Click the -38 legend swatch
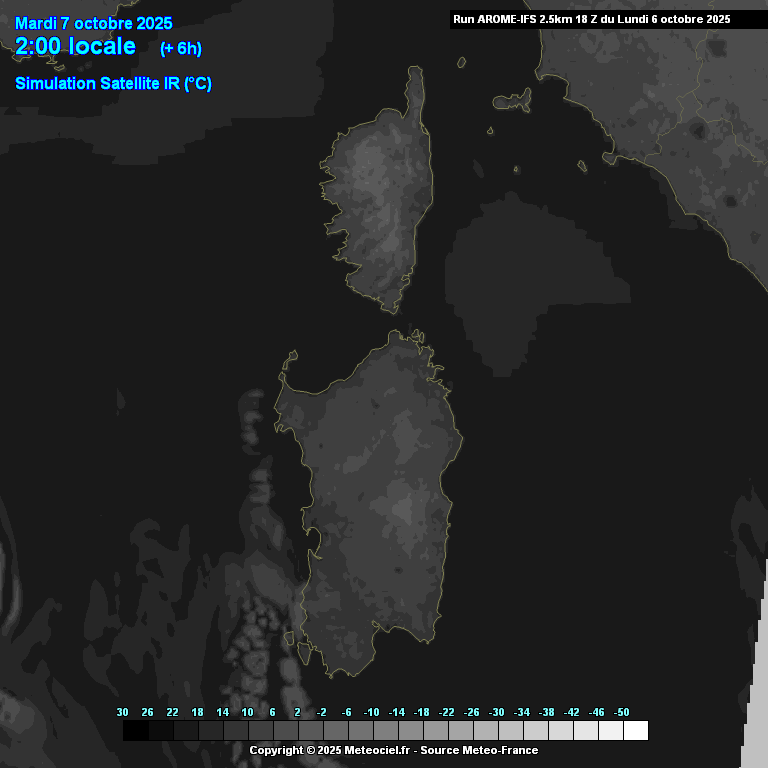The width and height of the screenshot is (768, 768). click(560, 731)
